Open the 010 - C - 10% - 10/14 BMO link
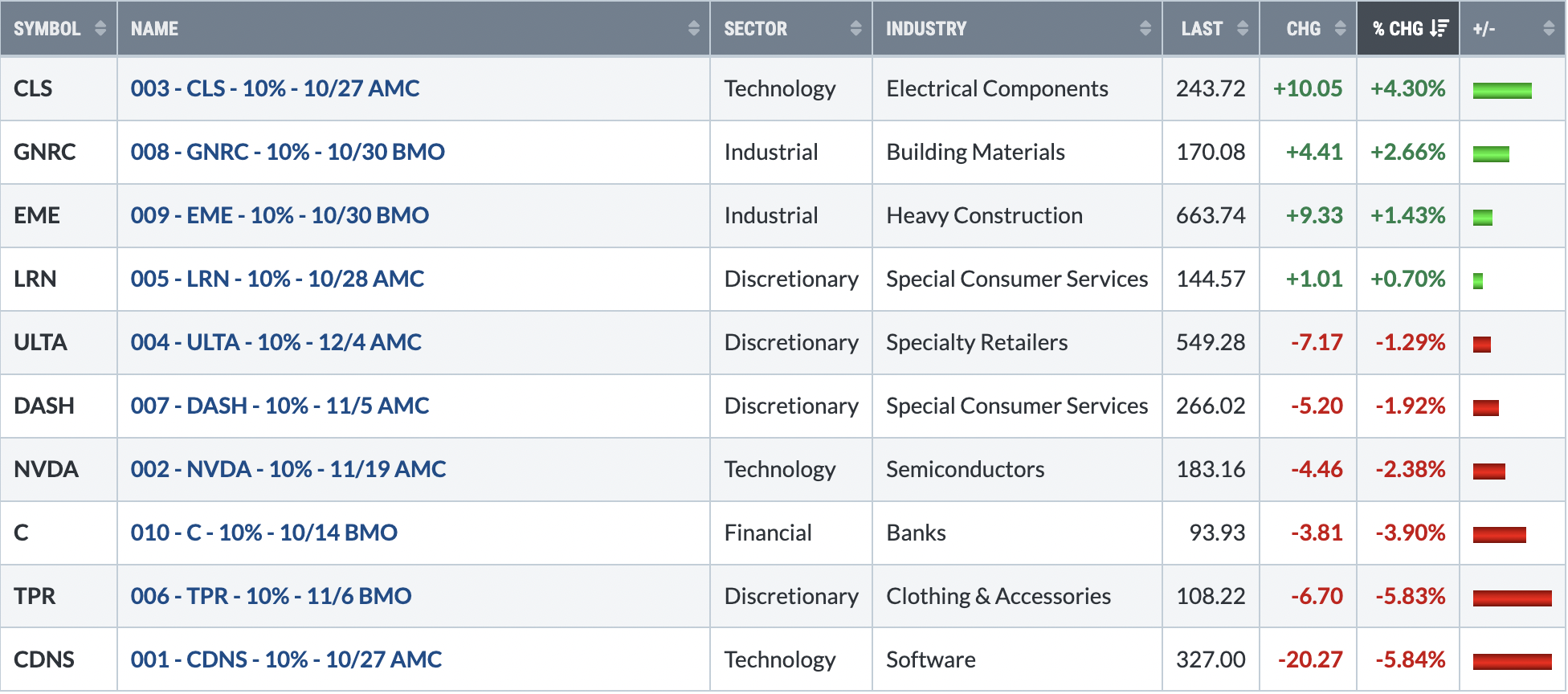This screenshot has height=694, width=1568. (x=263, y=533)
